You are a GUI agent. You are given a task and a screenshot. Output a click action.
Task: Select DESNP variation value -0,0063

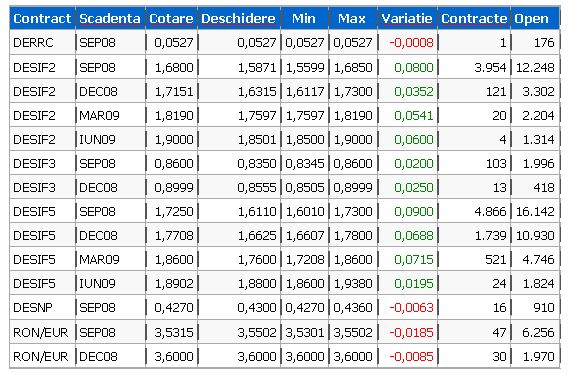pos(412,308)
